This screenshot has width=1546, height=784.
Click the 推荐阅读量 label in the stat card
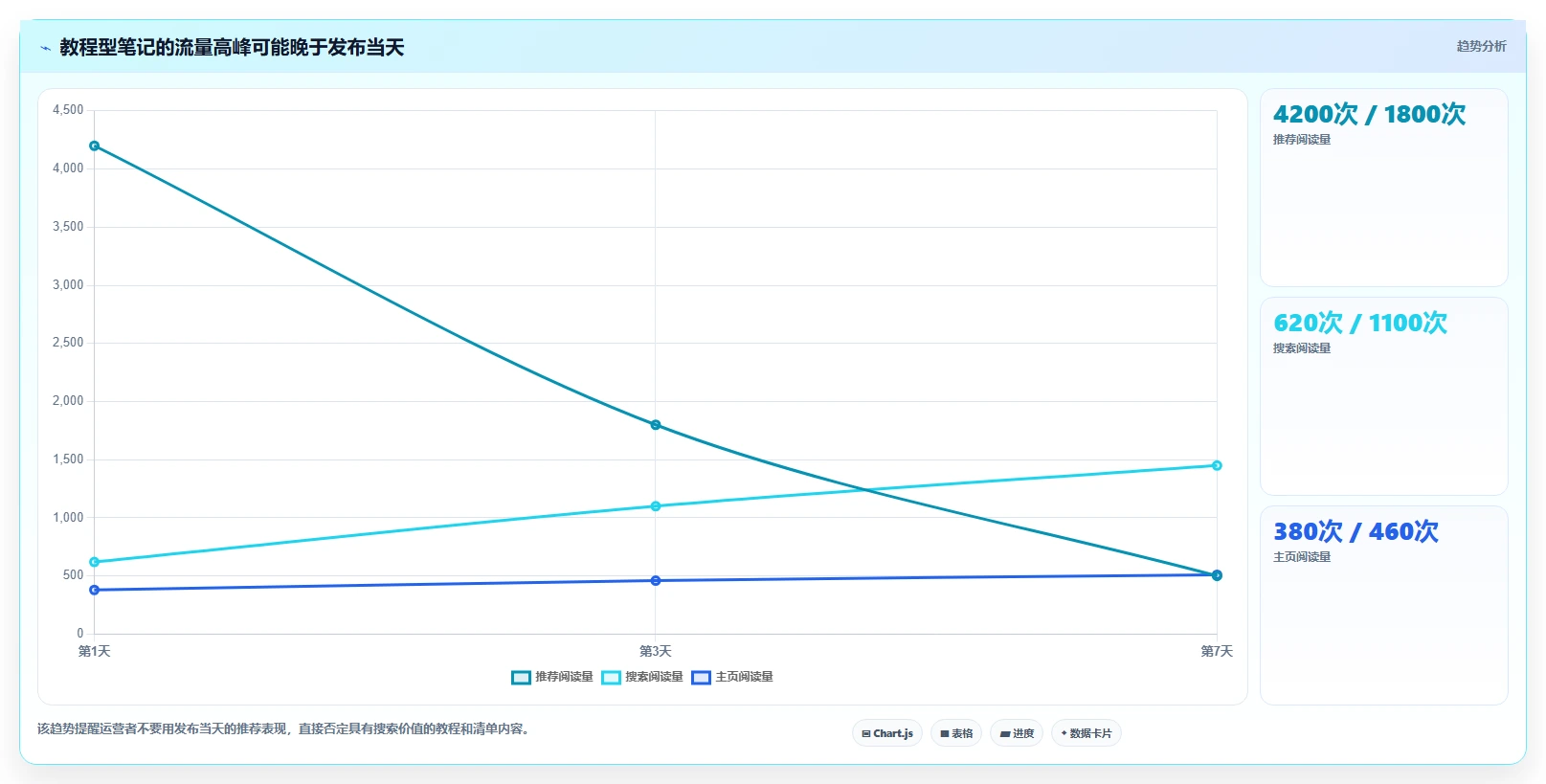[1302, 140]
